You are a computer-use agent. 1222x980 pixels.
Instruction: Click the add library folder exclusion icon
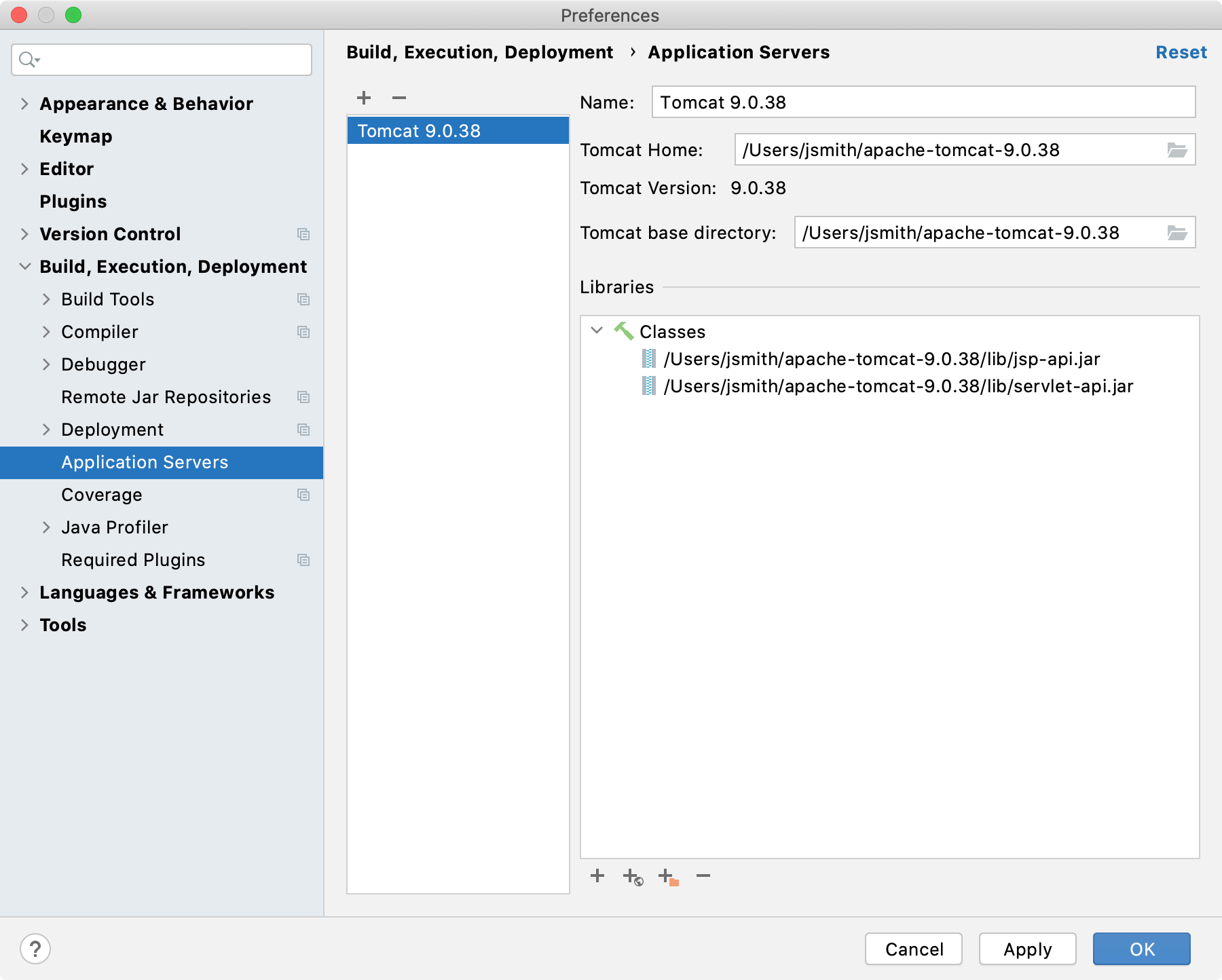pyautogui.click(x=668, y=876)
